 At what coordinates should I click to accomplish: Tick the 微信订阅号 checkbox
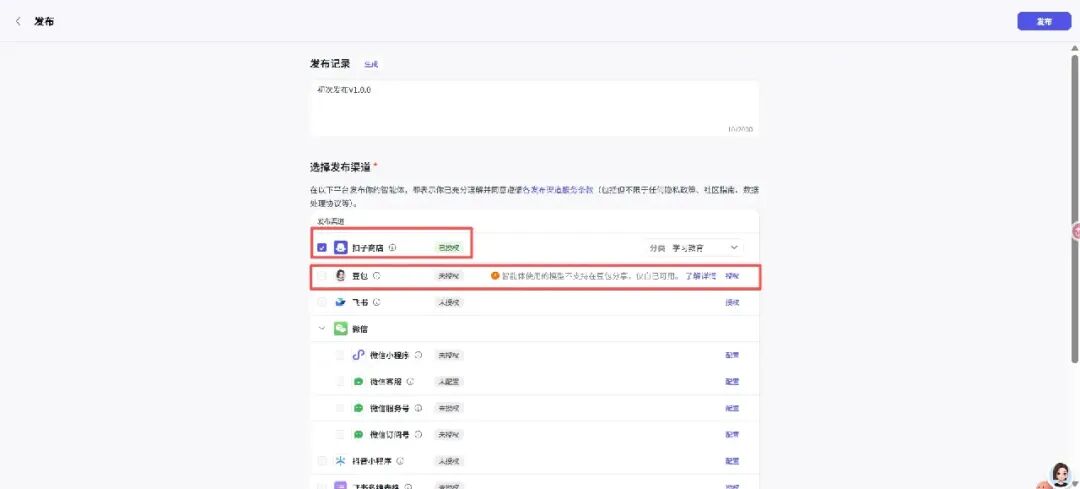click(x=340, y=435)
